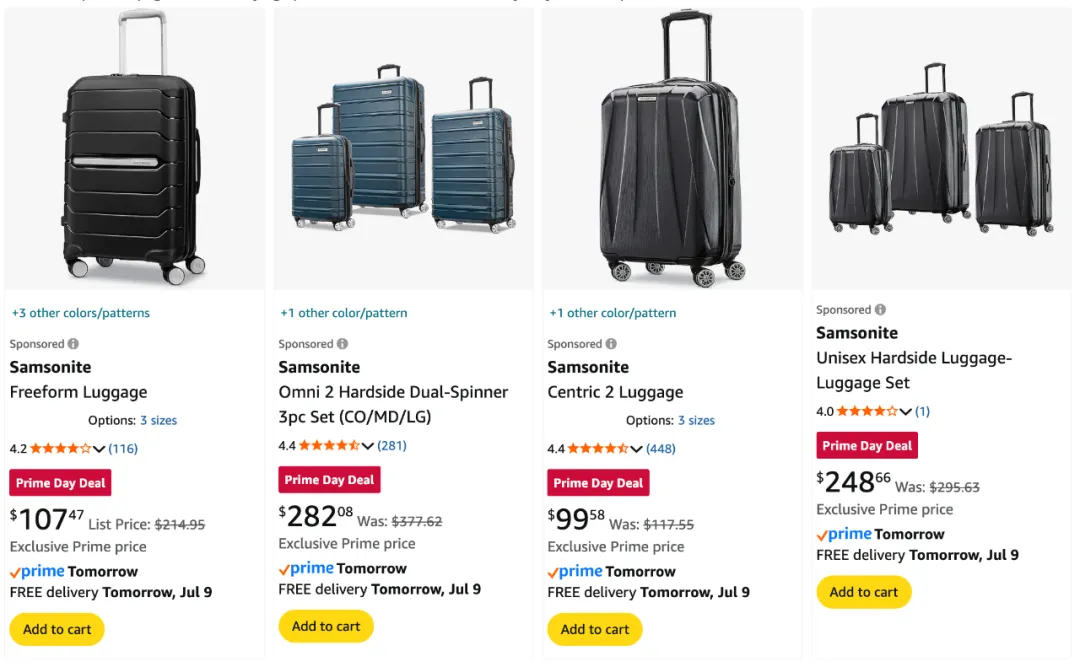1080x667 pixels.
Task: Click star rating of Centric 2 Luggage
Action: pos(598,449)
